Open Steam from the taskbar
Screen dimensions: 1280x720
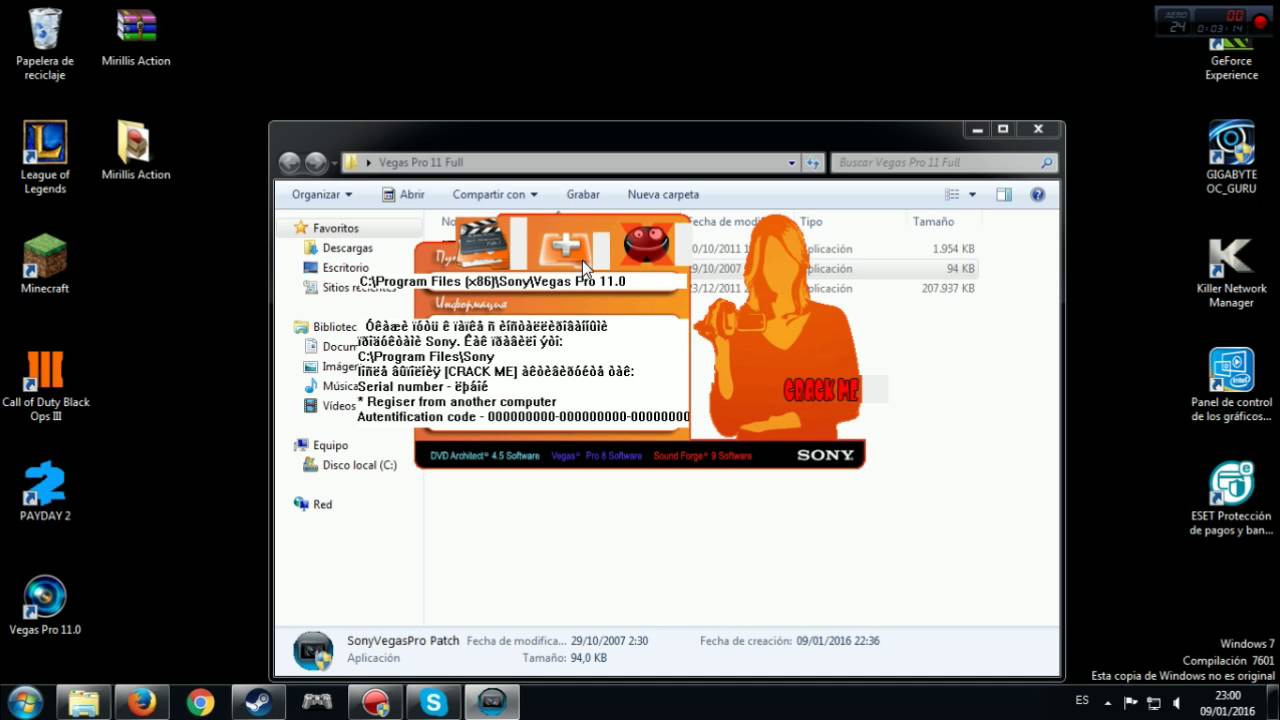[x=258, y=703]
